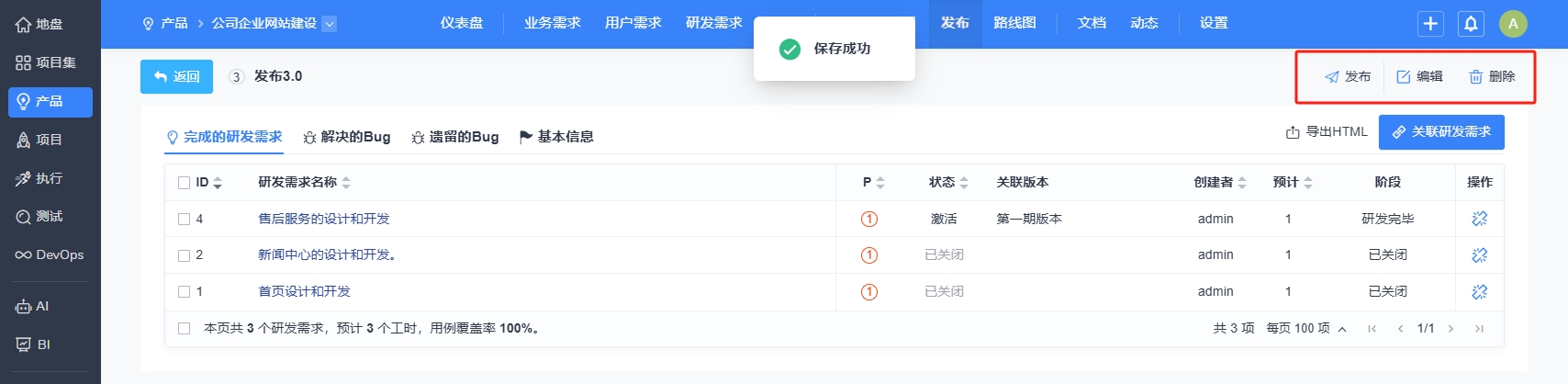Image resolution: width=1568 pixels, height=384 pixels.
Task: Expand the 公司企业网站建设 product dropdown
Action: [330, 24]
